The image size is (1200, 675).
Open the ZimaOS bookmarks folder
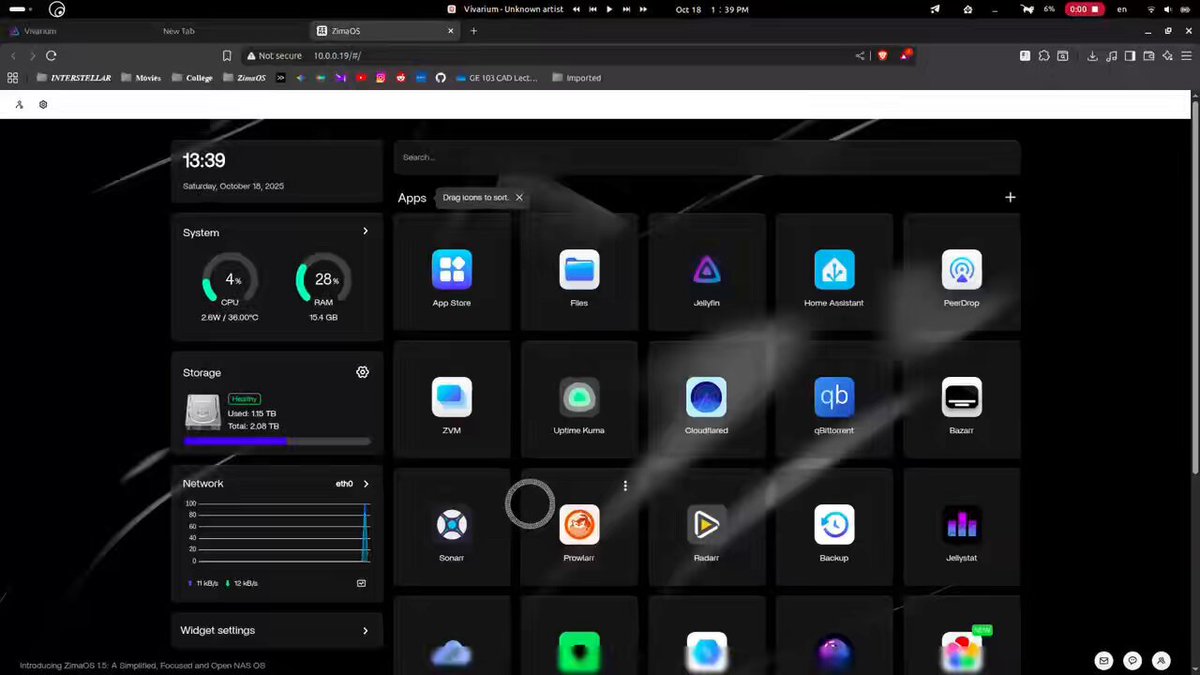click(x=245, y=78)
